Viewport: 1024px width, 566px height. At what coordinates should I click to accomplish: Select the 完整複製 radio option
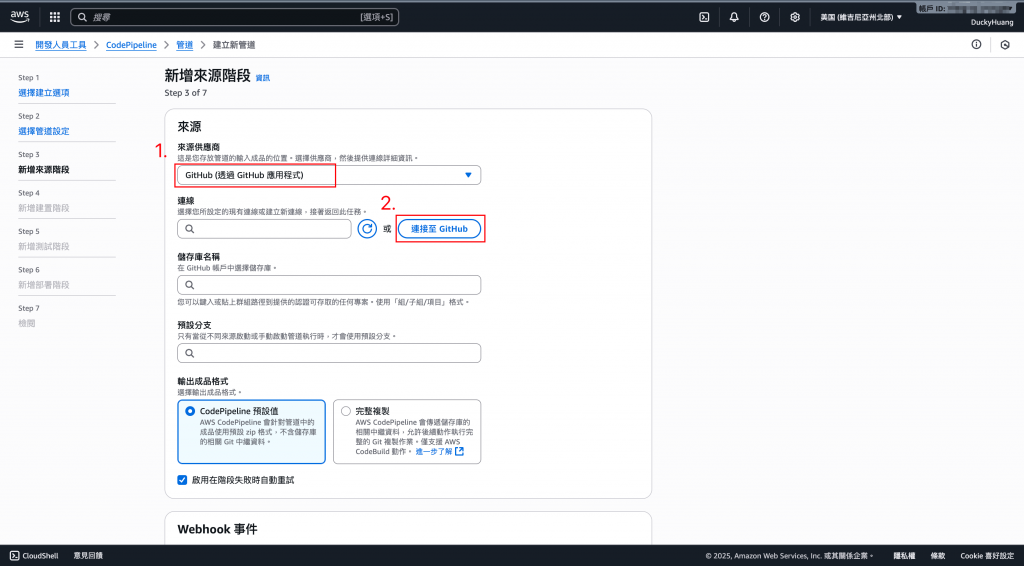click(x=345, y=411)
